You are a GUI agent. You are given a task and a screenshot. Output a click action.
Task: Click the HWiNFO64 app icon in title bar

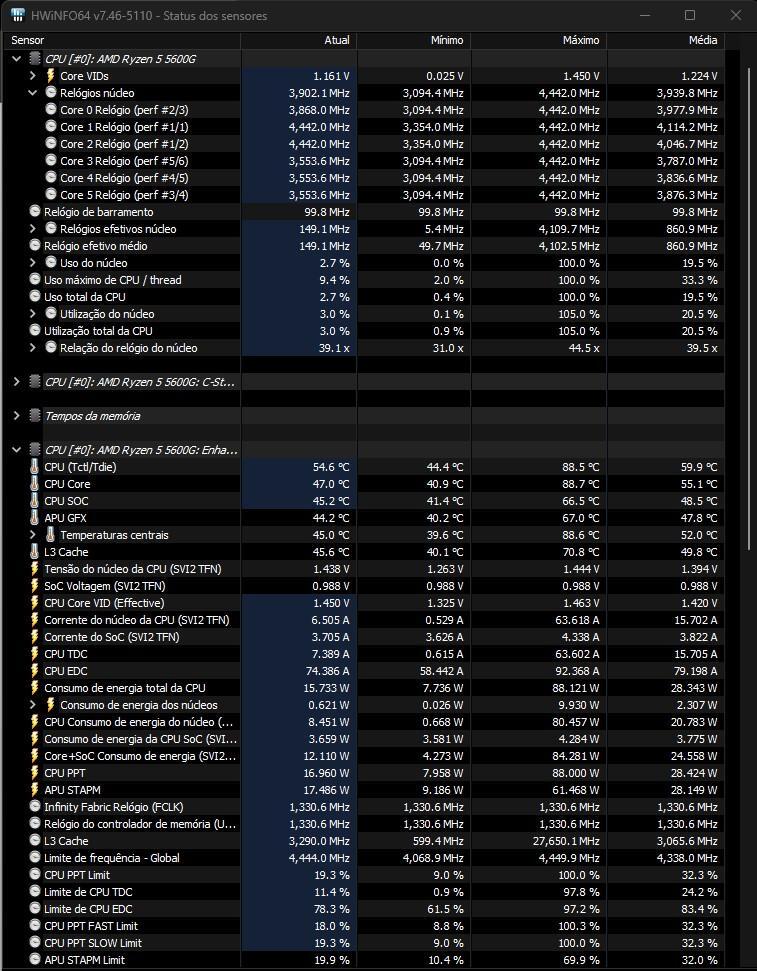(18, 15)
